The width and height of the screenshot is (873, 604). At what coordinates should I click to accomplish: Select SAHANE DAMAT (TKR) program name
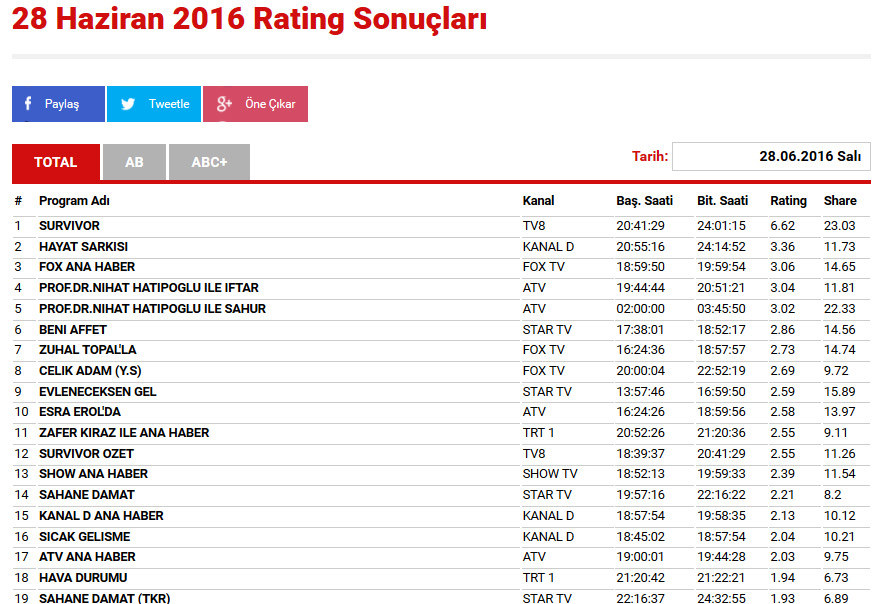click(x=105, y=598)
